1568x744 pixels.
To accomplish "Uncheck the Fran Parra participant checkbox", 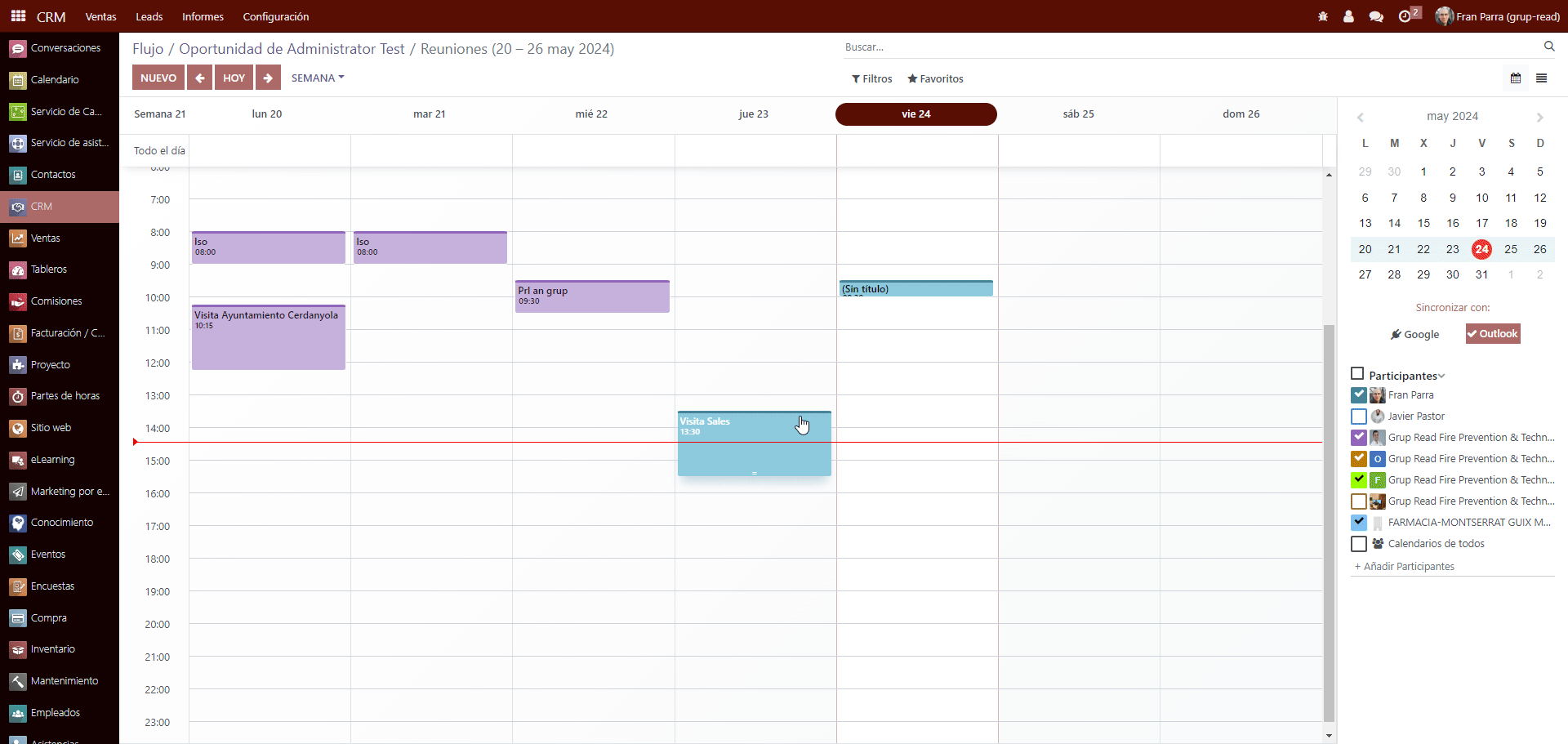I will pyautogui.click(x=1359, y=395).
